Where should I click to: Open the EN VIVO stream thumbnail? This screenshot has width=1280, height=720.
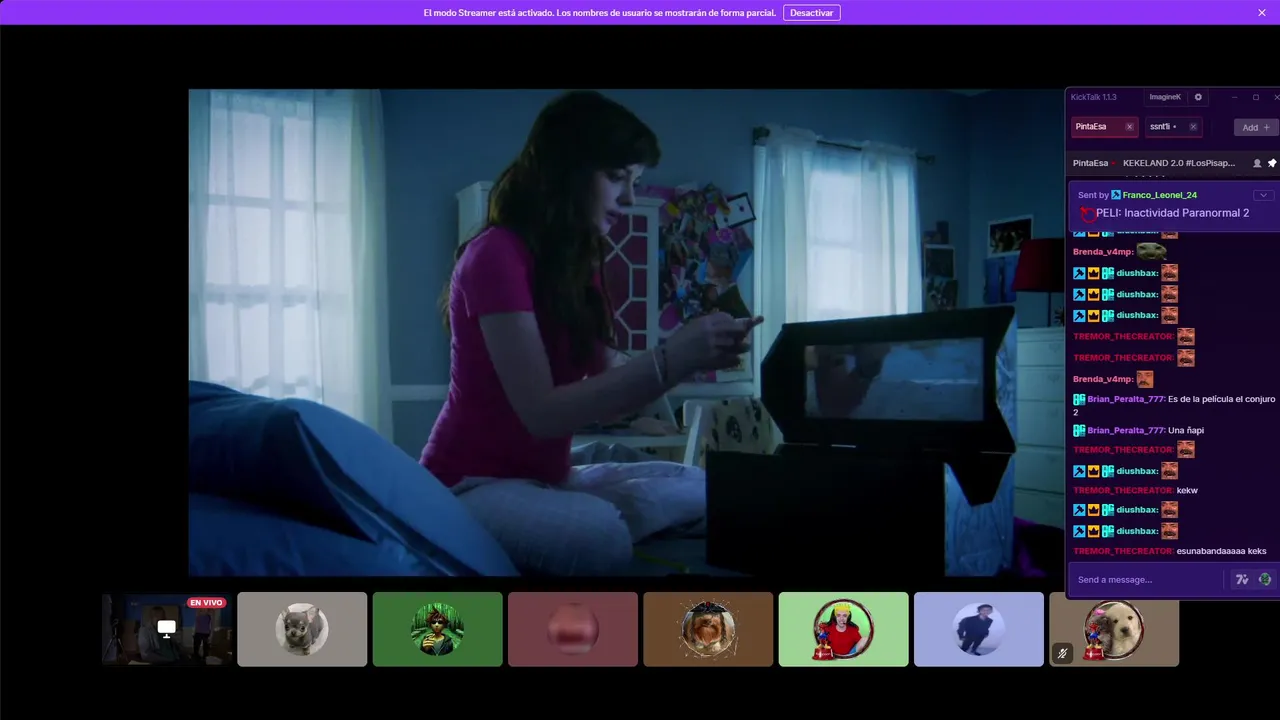tap(166, 629)
